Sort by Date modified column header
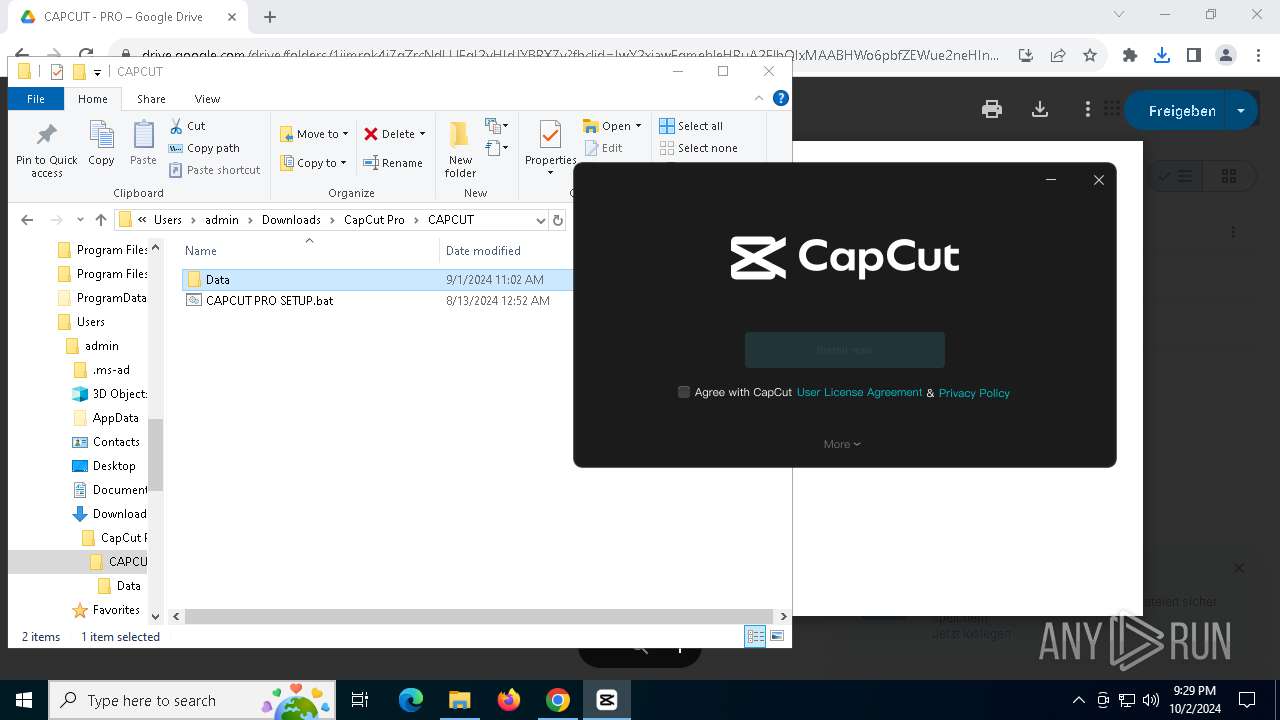This screenshot has width=1280, height=720. [x=483, y=251]
